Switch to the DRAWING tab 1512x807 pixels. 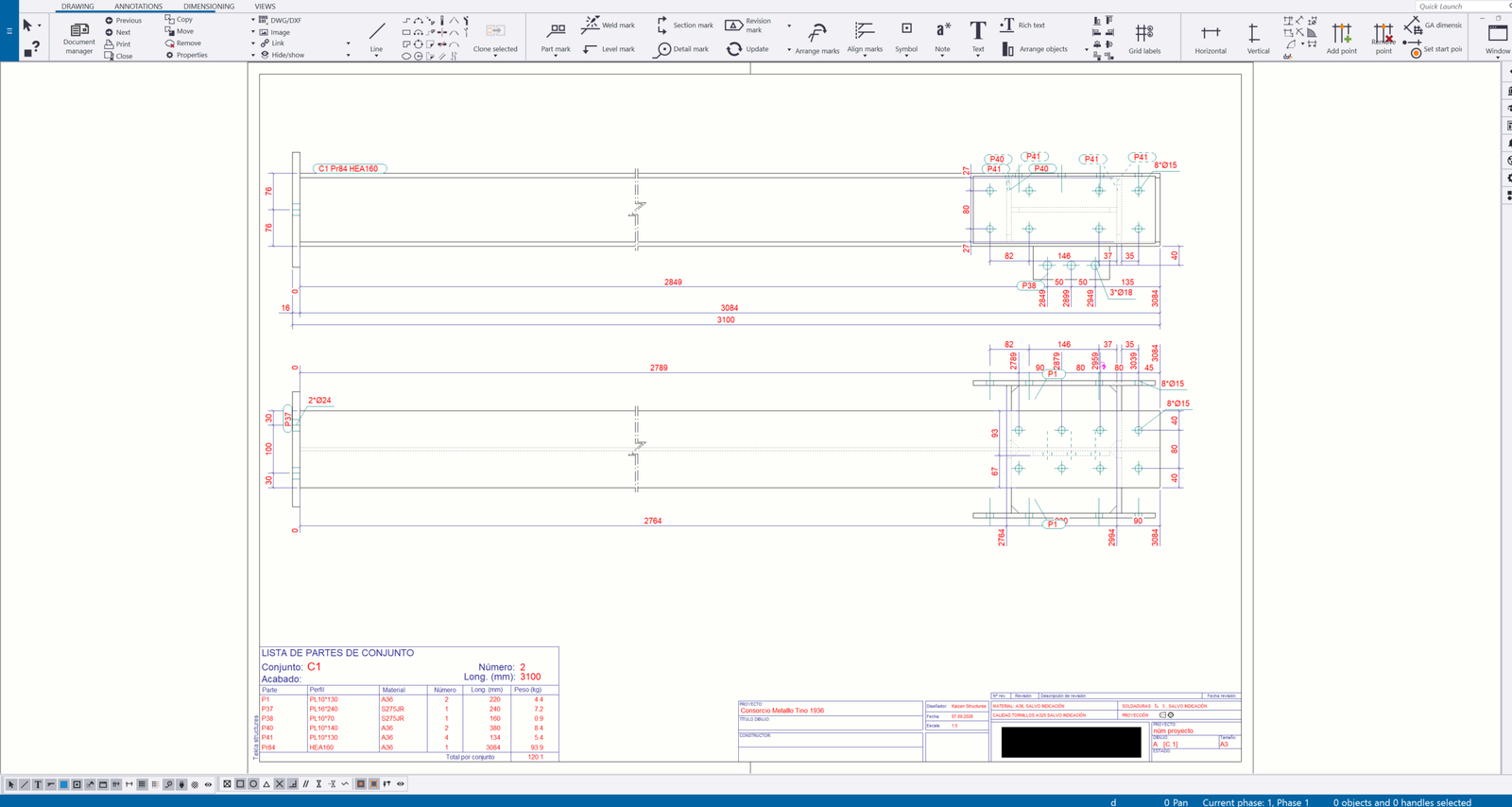coord(77,7)
